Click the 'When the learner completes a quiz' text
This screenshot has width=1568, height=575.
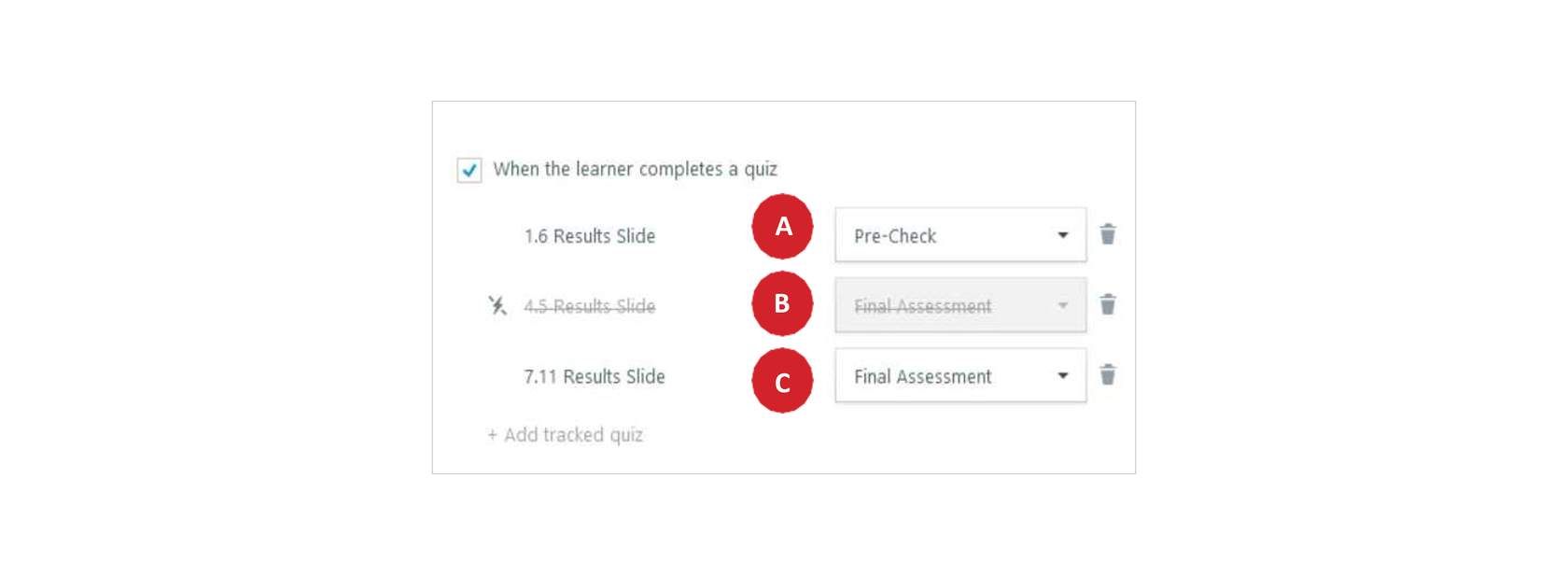635,169
